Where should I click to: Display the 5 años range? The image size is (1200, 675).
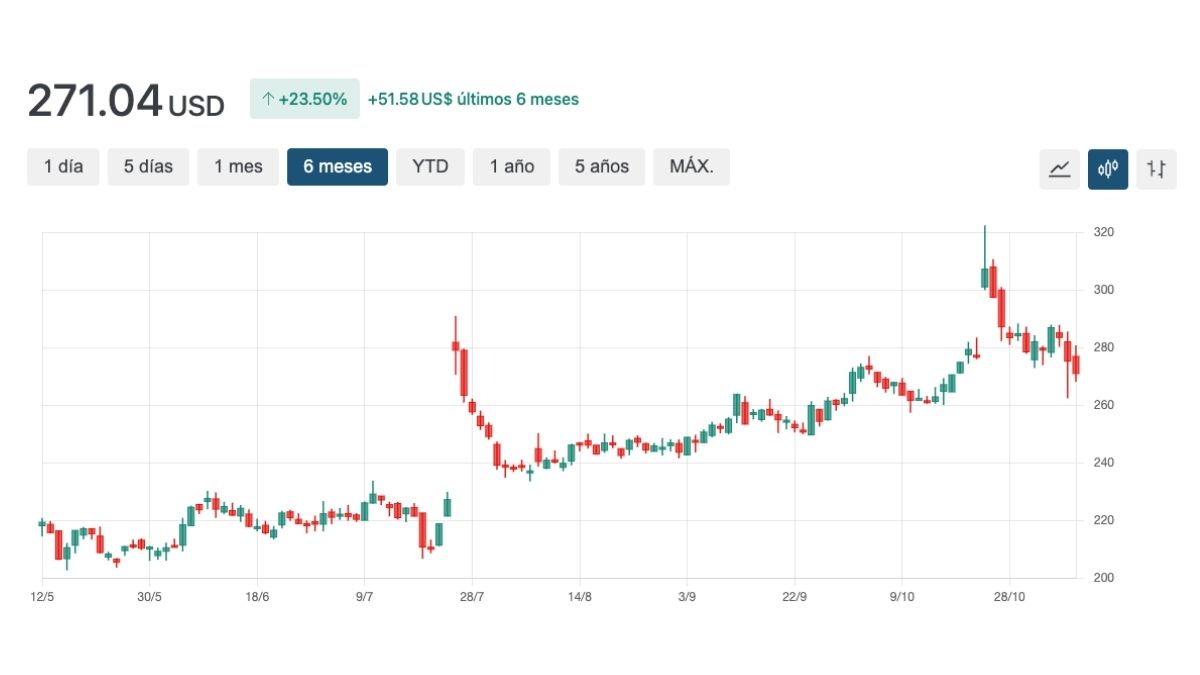pos(602,167)
